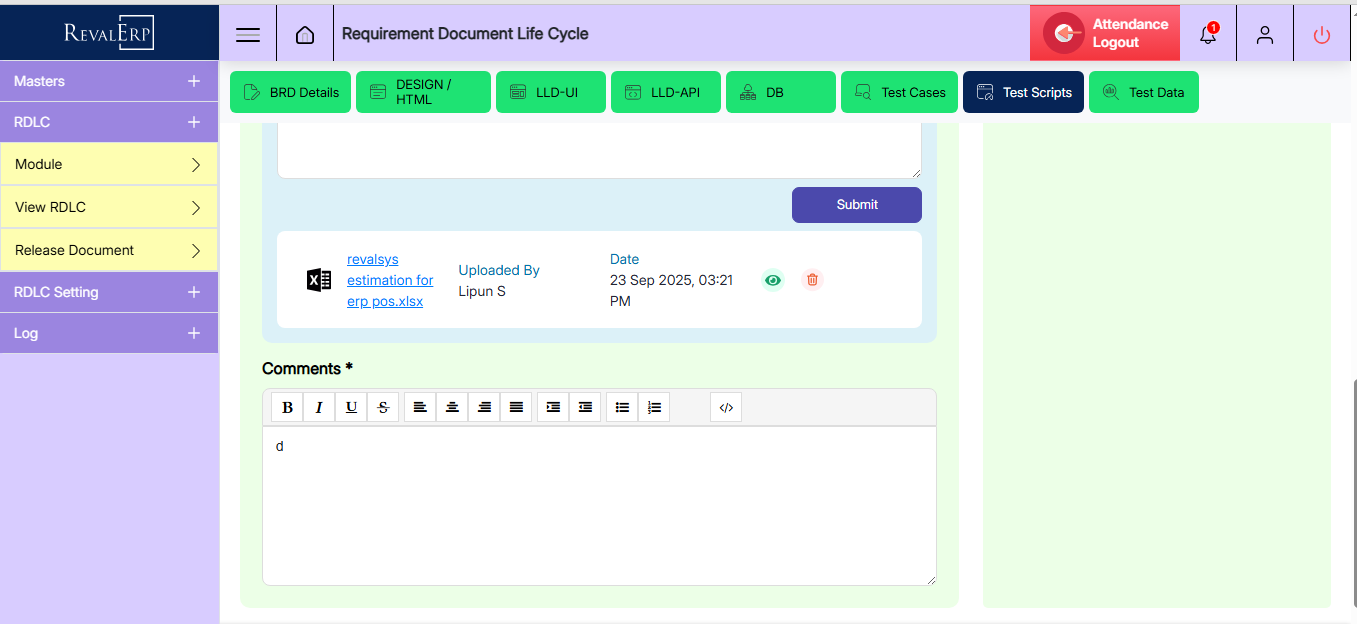
Task: Switch to the BRD Details tab
Action: pyautogui.click(x=291, y=92)
